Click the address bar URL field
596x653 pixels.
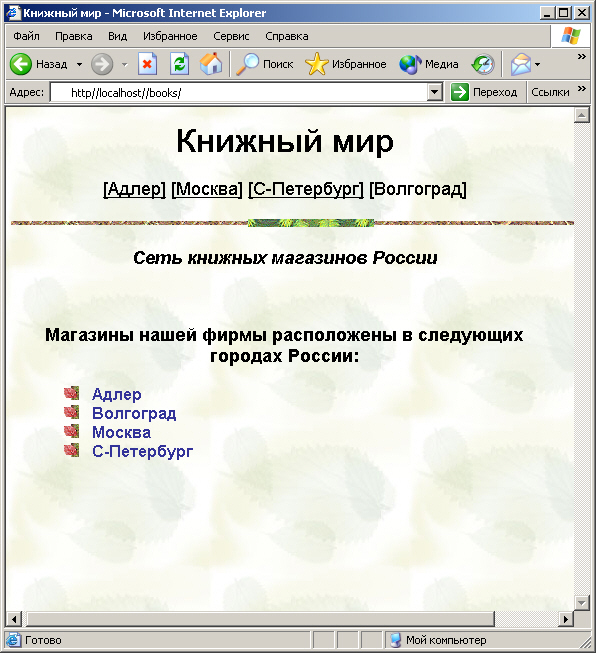239,92
